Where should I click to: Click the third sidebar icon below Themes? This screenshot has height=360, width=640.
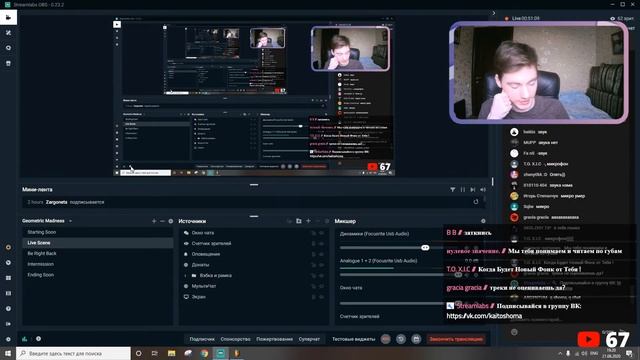[8, 48]
